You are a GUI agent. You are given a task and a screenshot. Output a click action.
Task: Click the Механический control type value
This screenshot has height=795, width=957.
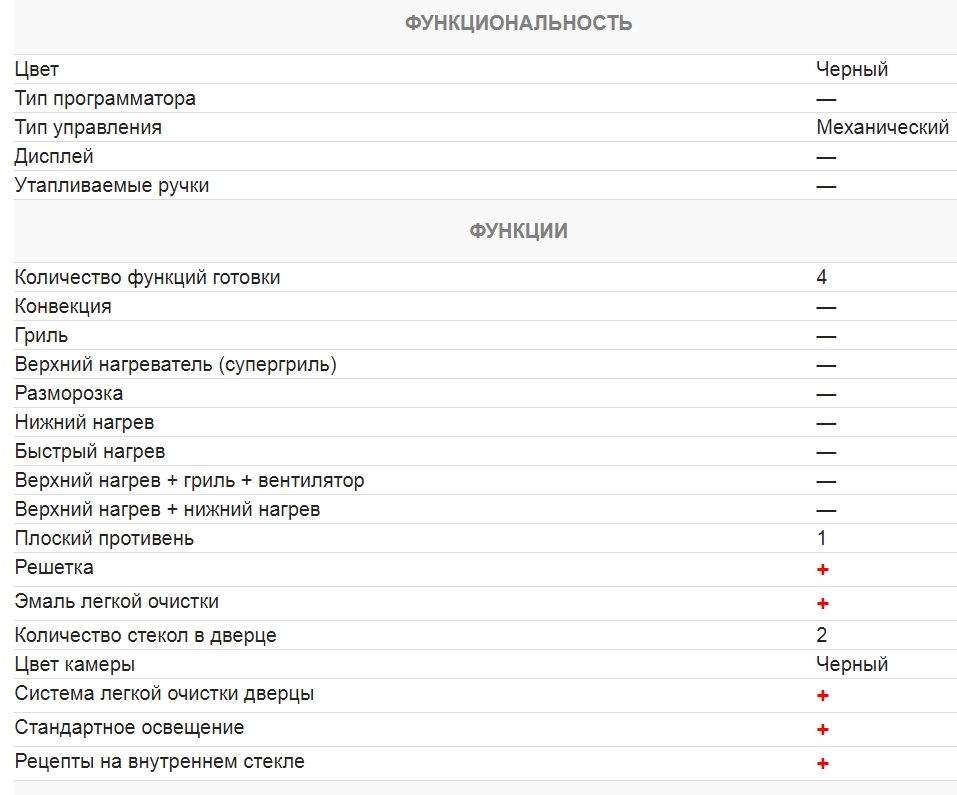pos(882,127)
